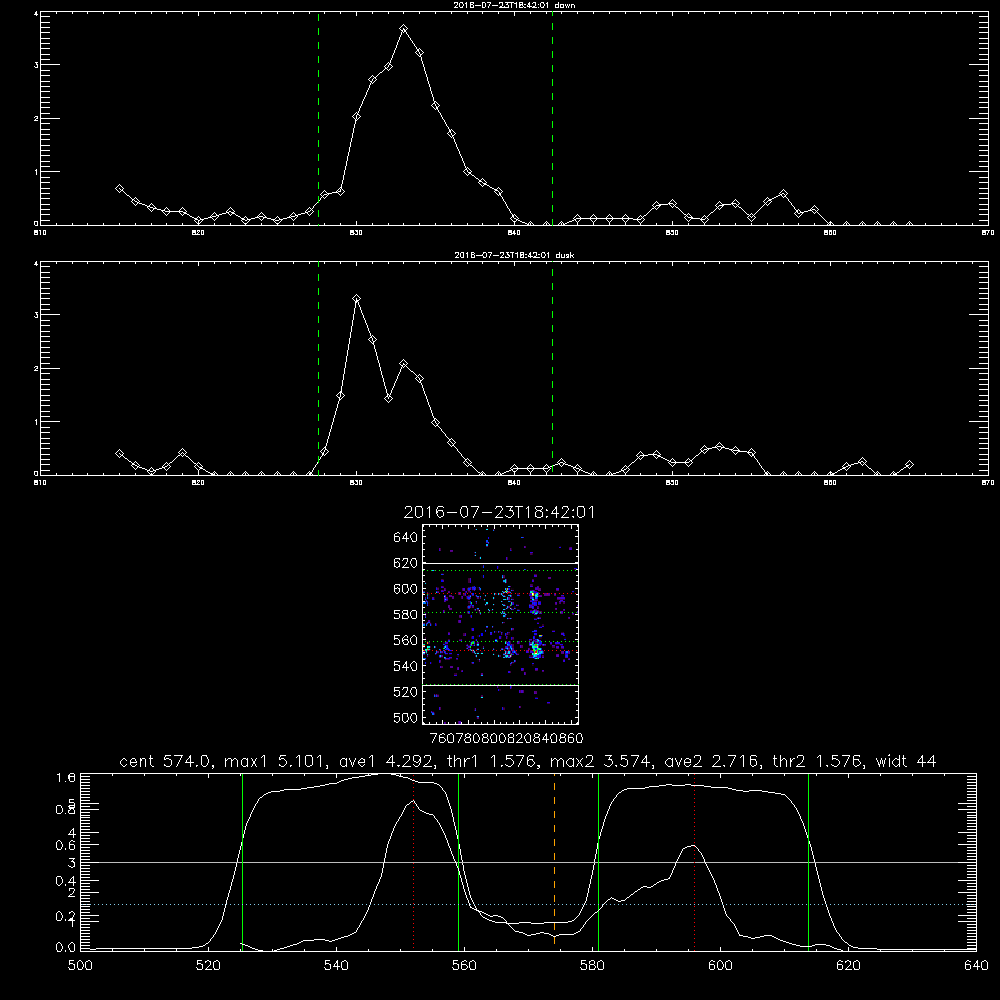Image resolution: width=1000 pixels, height=1000 pixels.
Task: Click the dawn plot y-axis label 3
Action: tap(36, 65)
